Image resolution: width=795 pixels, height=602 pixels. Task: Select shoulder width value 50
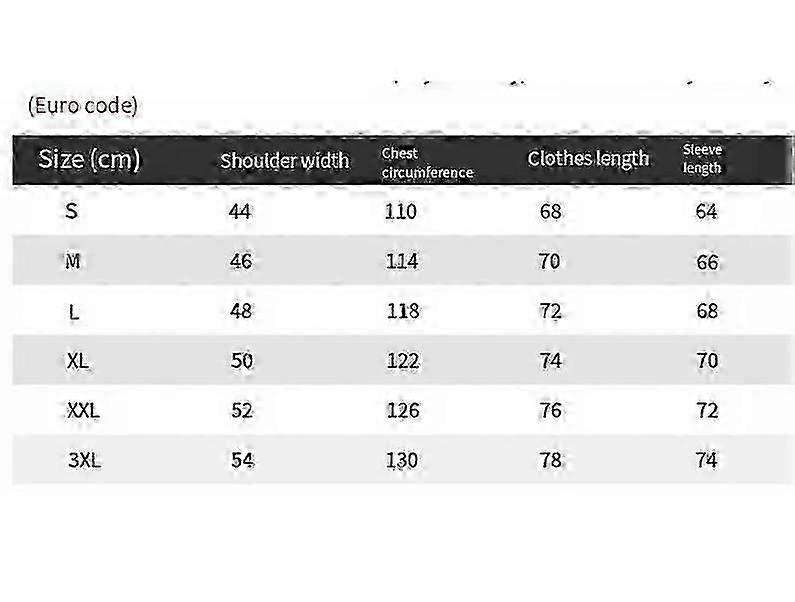click(242, 361)
